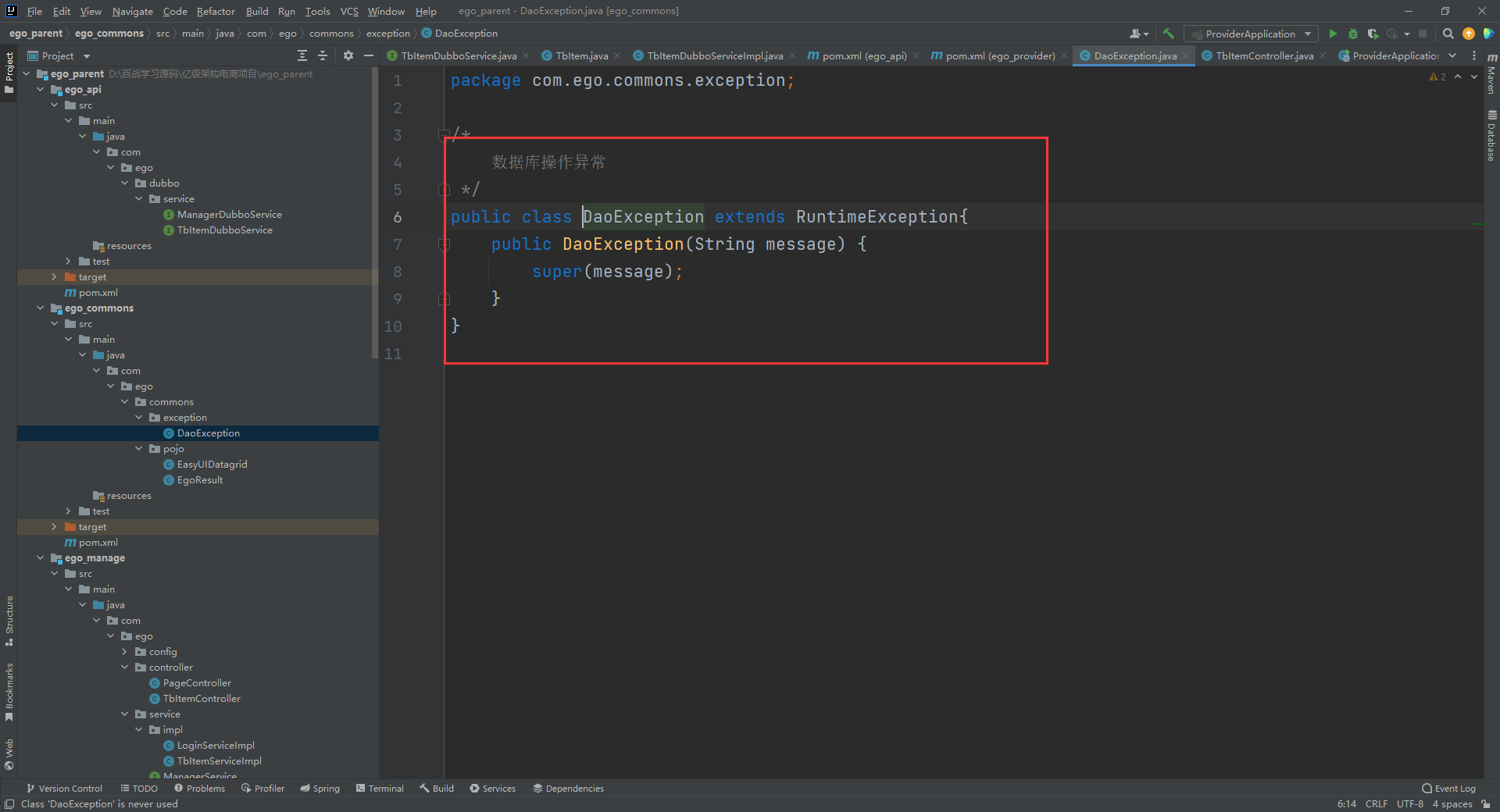This screenshot has height=812, width=1500.
Task: Toggle tool window bars icon in status bar corner
Action: pos(9,804)
